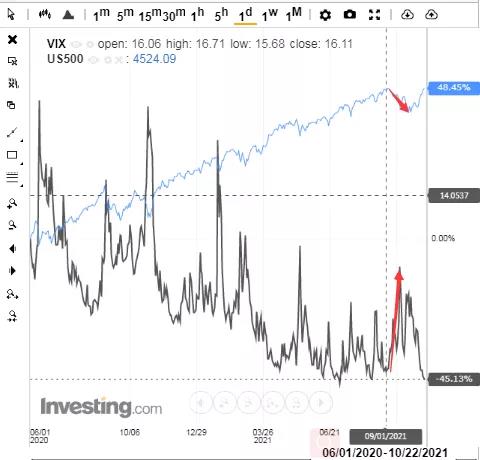480x460 pixels.
Task: Open chart settings gear icon
Action: point(325,15)
